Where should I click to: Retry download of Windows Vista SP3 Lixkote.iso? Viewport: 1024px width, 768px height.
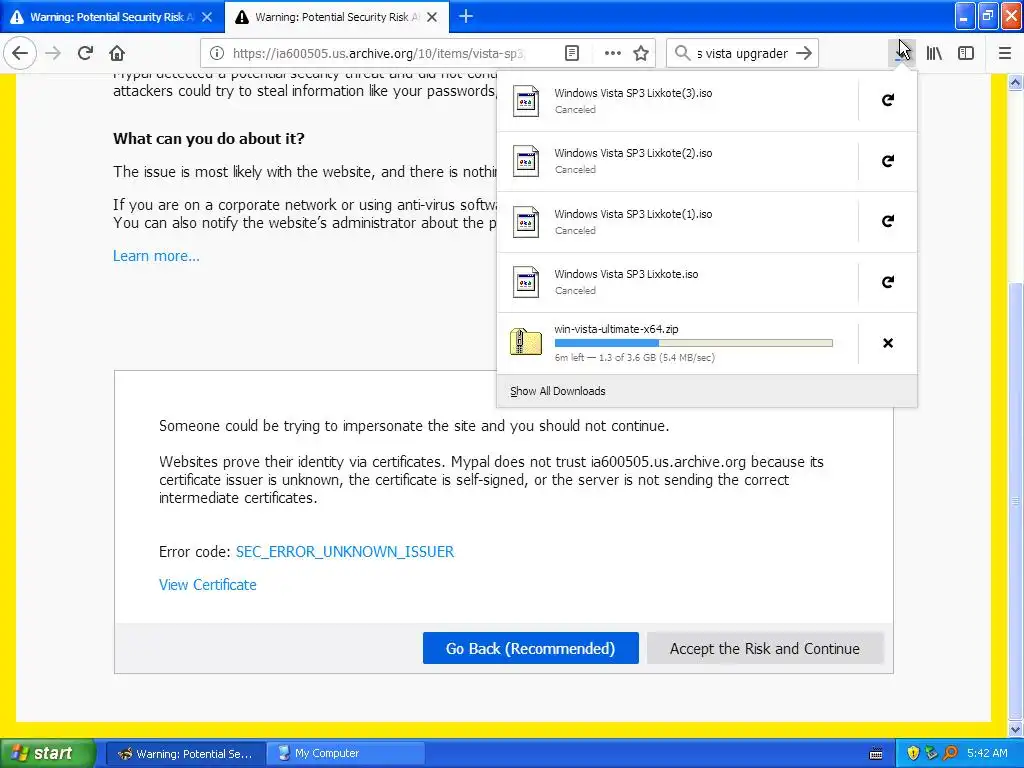tap(888, 282)
